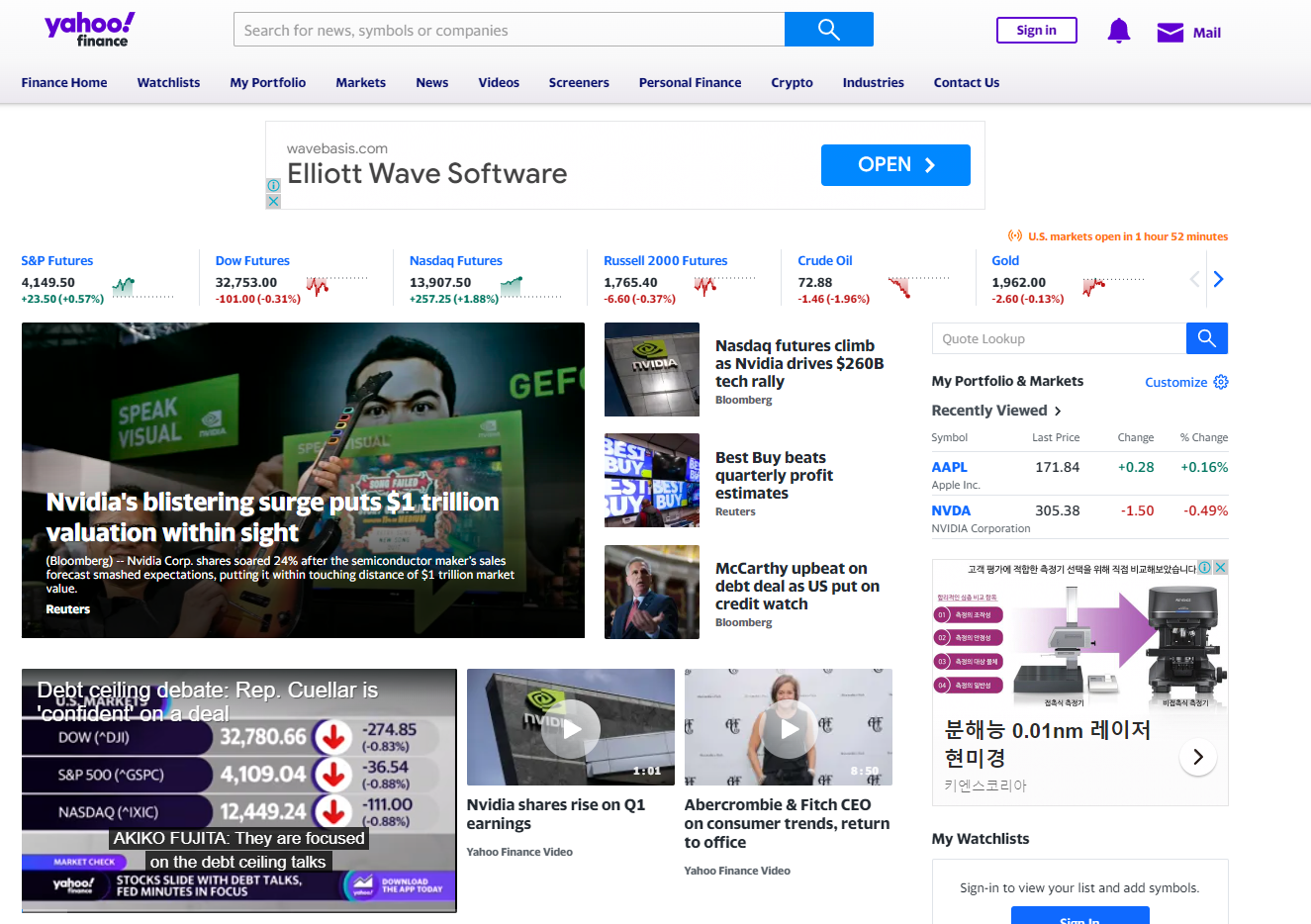This screenshot has height=924, width=1311.
Task: Open the Recently Viewed heading
Action: tap(989, 411)
